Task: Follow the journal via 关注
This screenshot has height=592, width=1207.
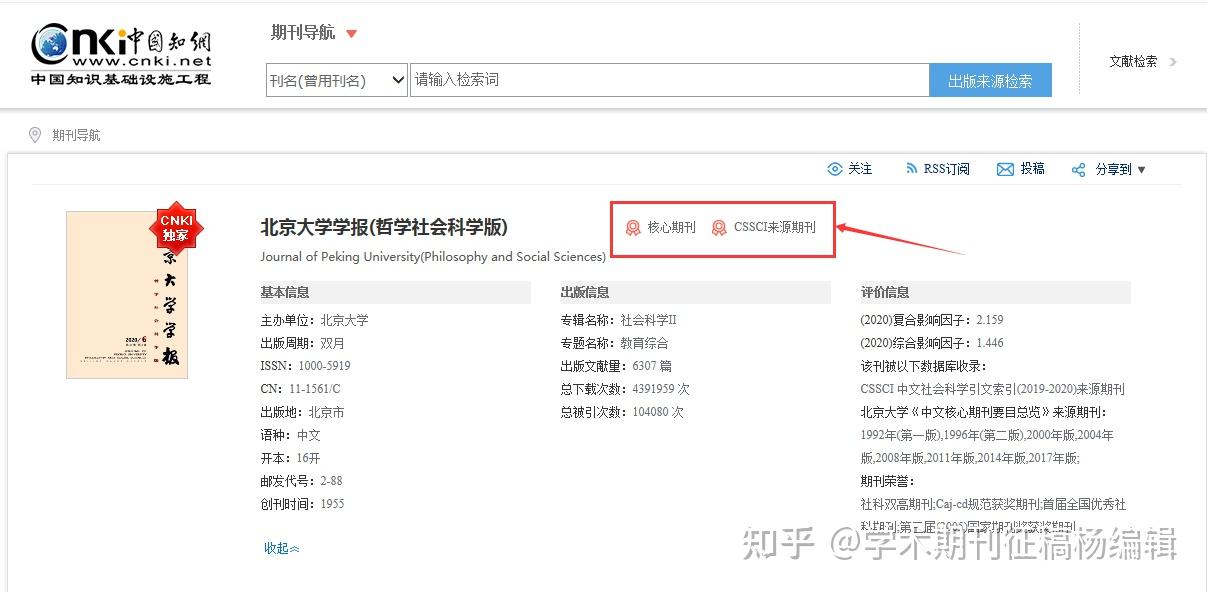Action: point(860,169)
